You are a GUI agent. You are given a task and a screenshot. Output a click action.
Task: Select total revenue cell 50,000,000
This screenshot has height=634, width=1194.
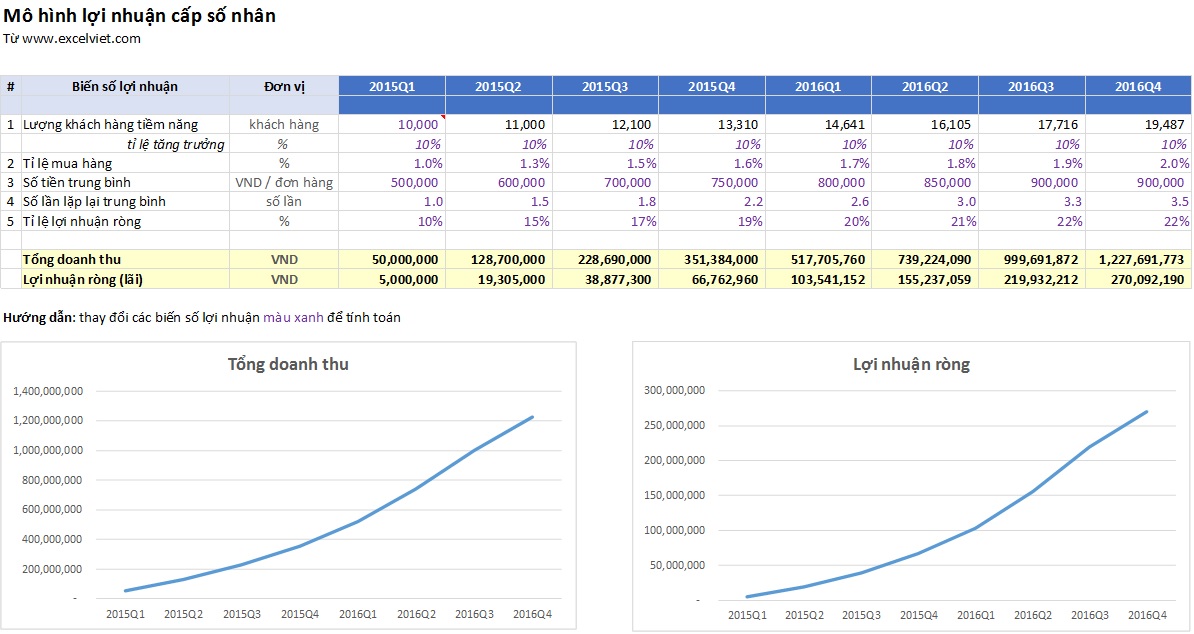(x=392, y=260)
